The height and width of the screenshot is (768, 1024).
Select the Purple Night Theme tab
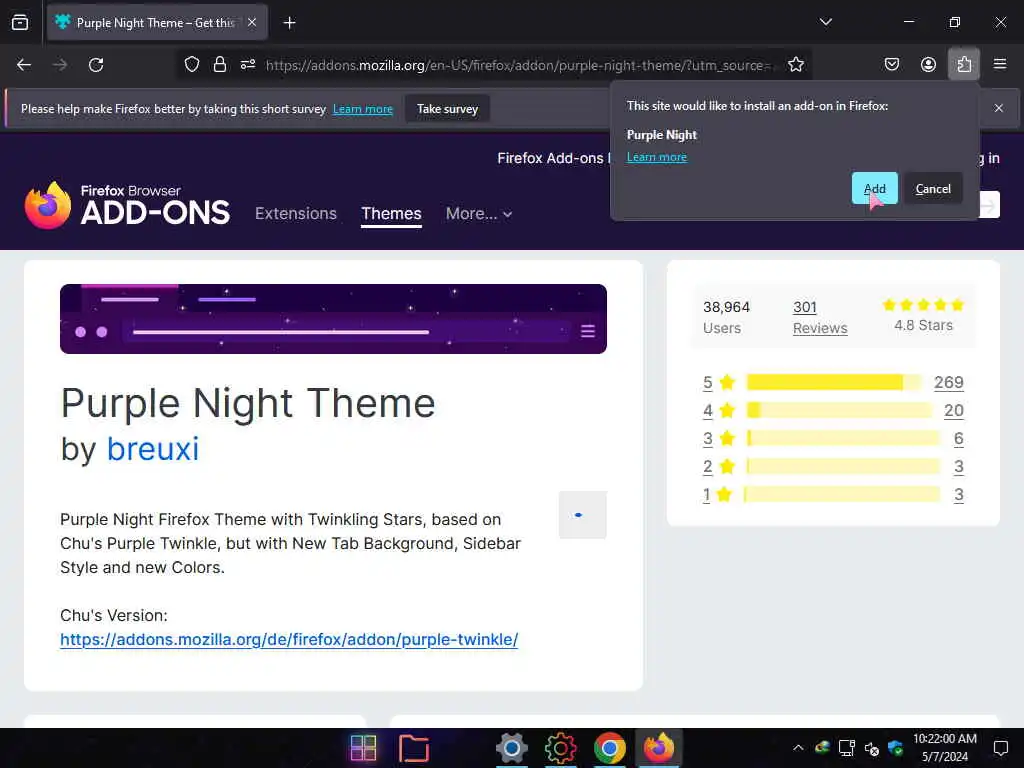(157, 23)
